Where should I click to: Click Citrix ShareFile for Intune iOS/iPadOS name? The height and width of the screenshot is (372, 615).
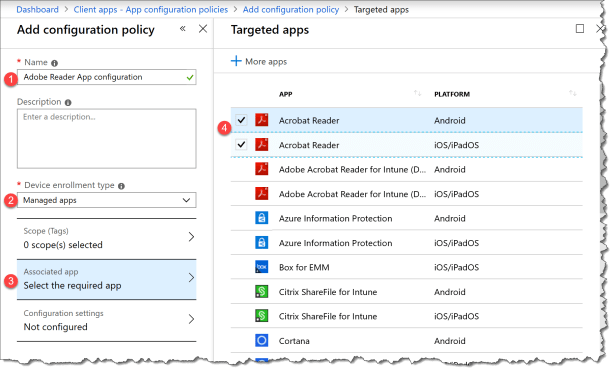pyautogui.click(x=328, y=316)
